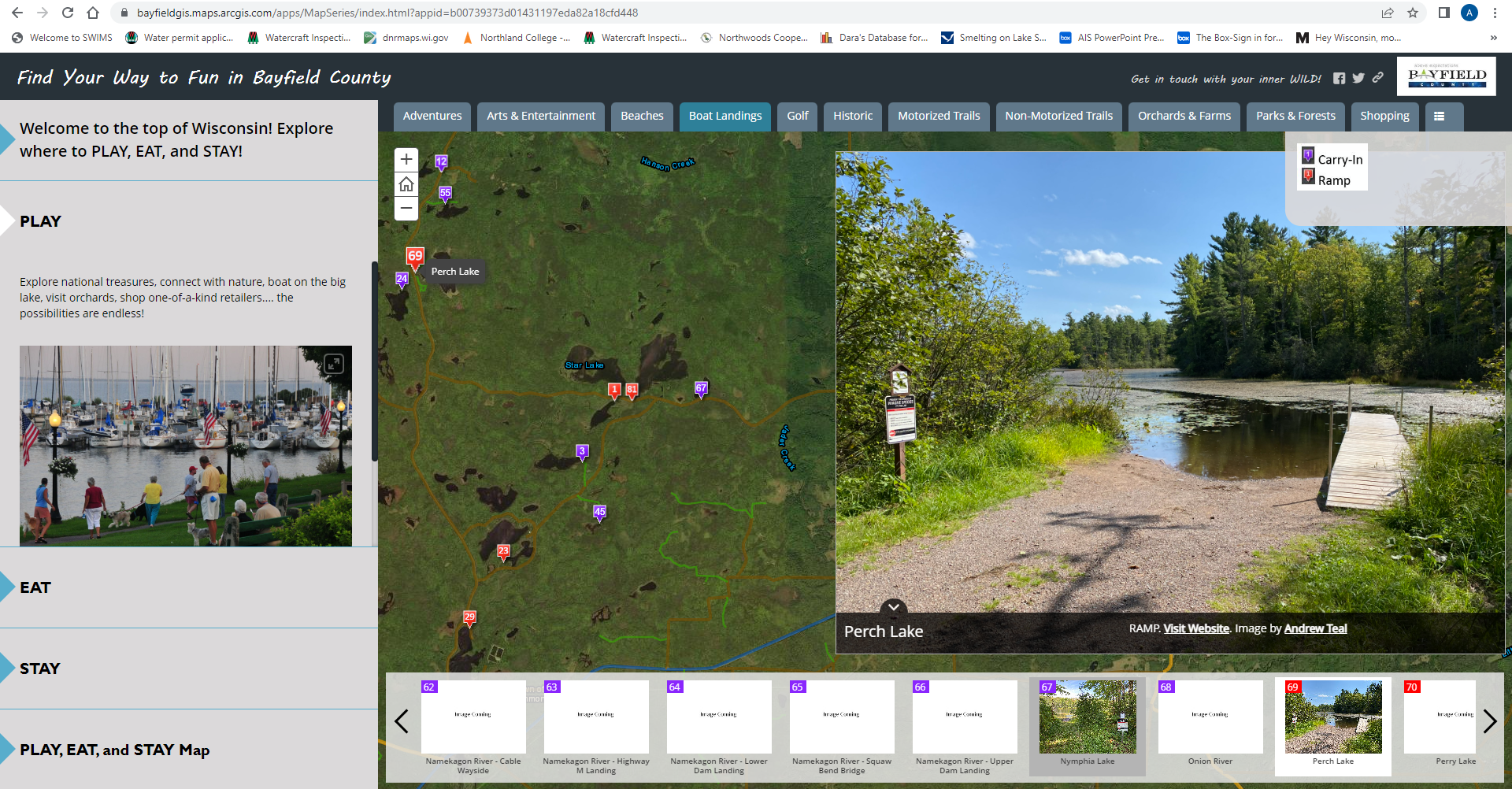Expand the EAT section
The image size is (1512, 789).
click(35, 587)
